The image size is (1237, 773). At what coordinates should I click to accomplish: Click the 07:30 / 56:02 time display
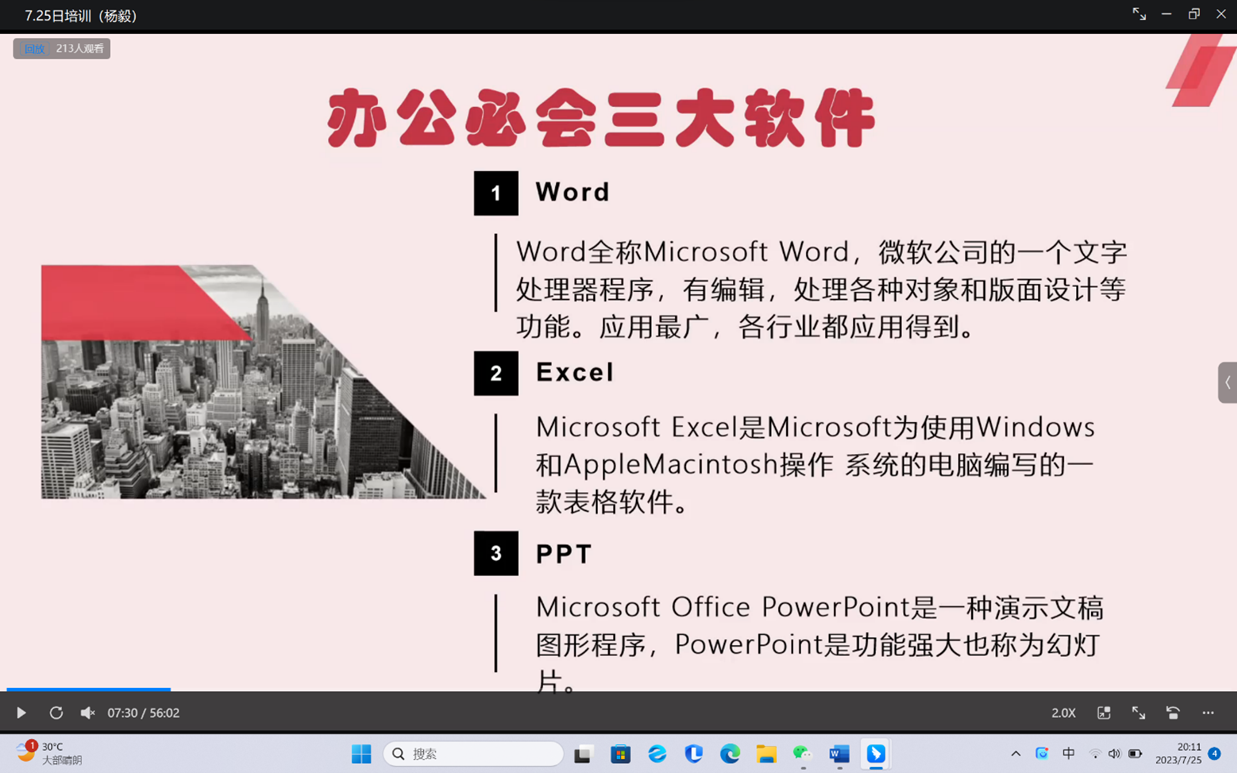pos(143,713)
